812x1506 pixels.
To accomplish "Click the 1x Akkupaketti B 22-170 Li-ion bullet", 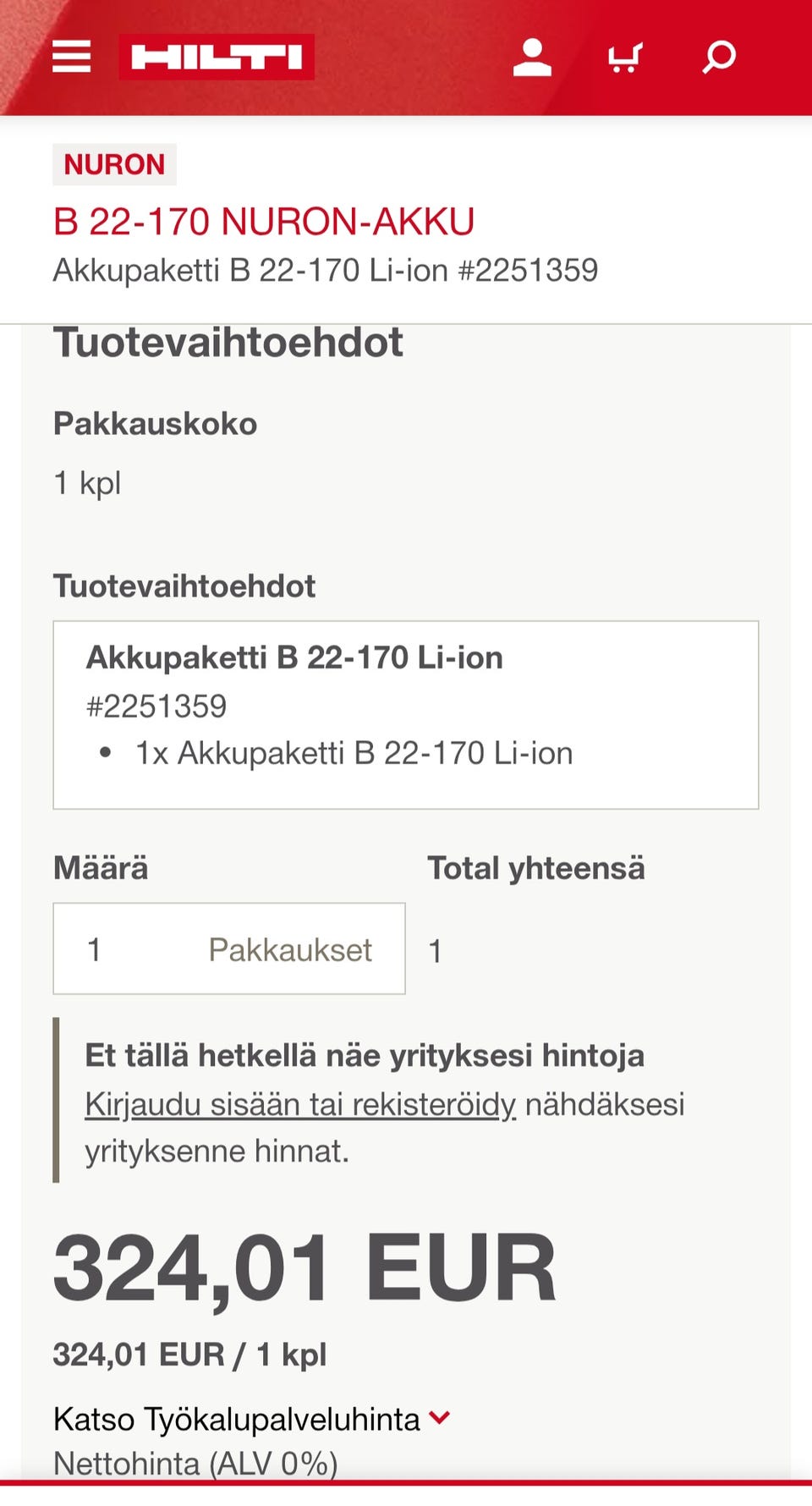I will tap(354, 753).
